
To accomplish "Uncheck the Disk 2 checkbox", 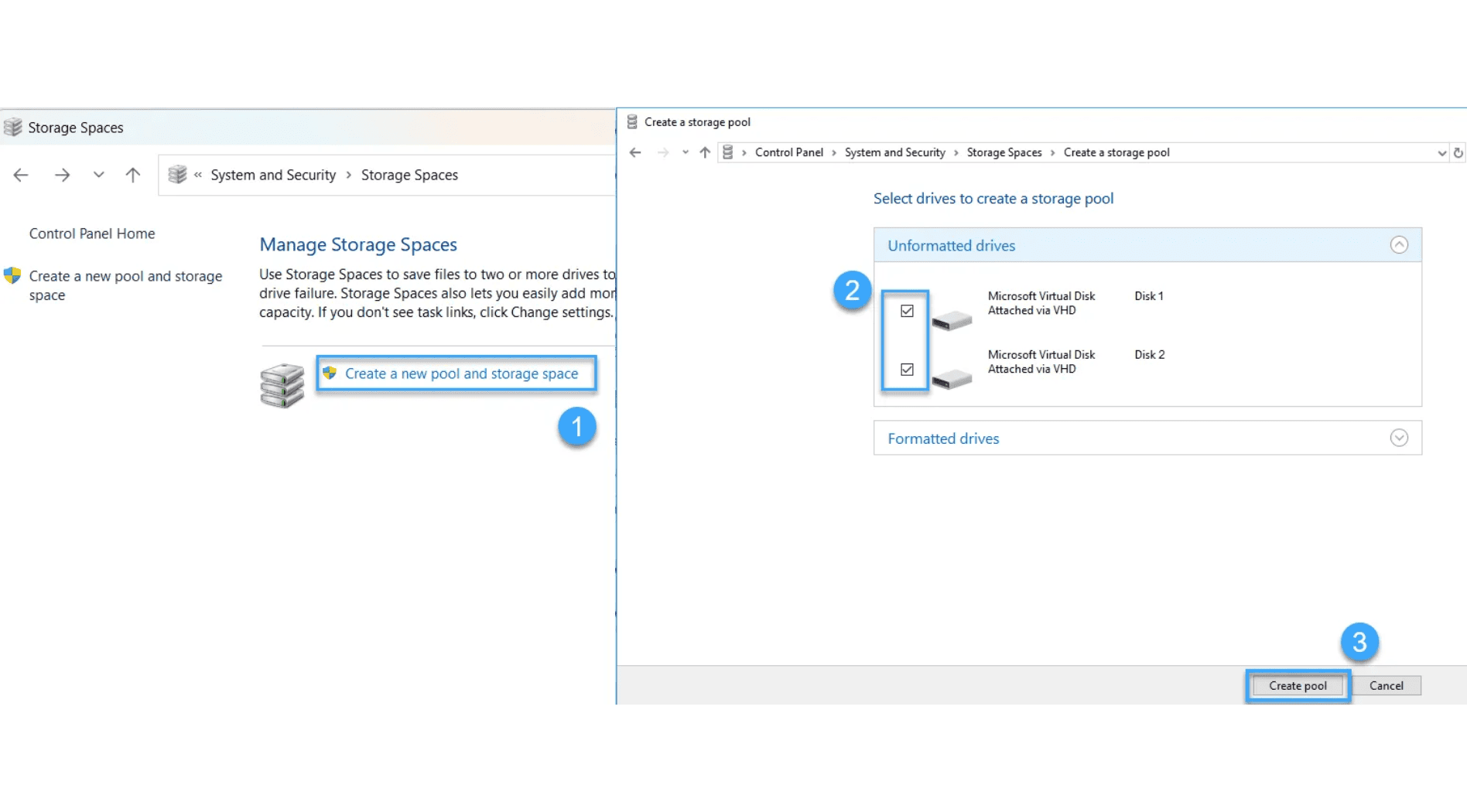I will point(907,370).
